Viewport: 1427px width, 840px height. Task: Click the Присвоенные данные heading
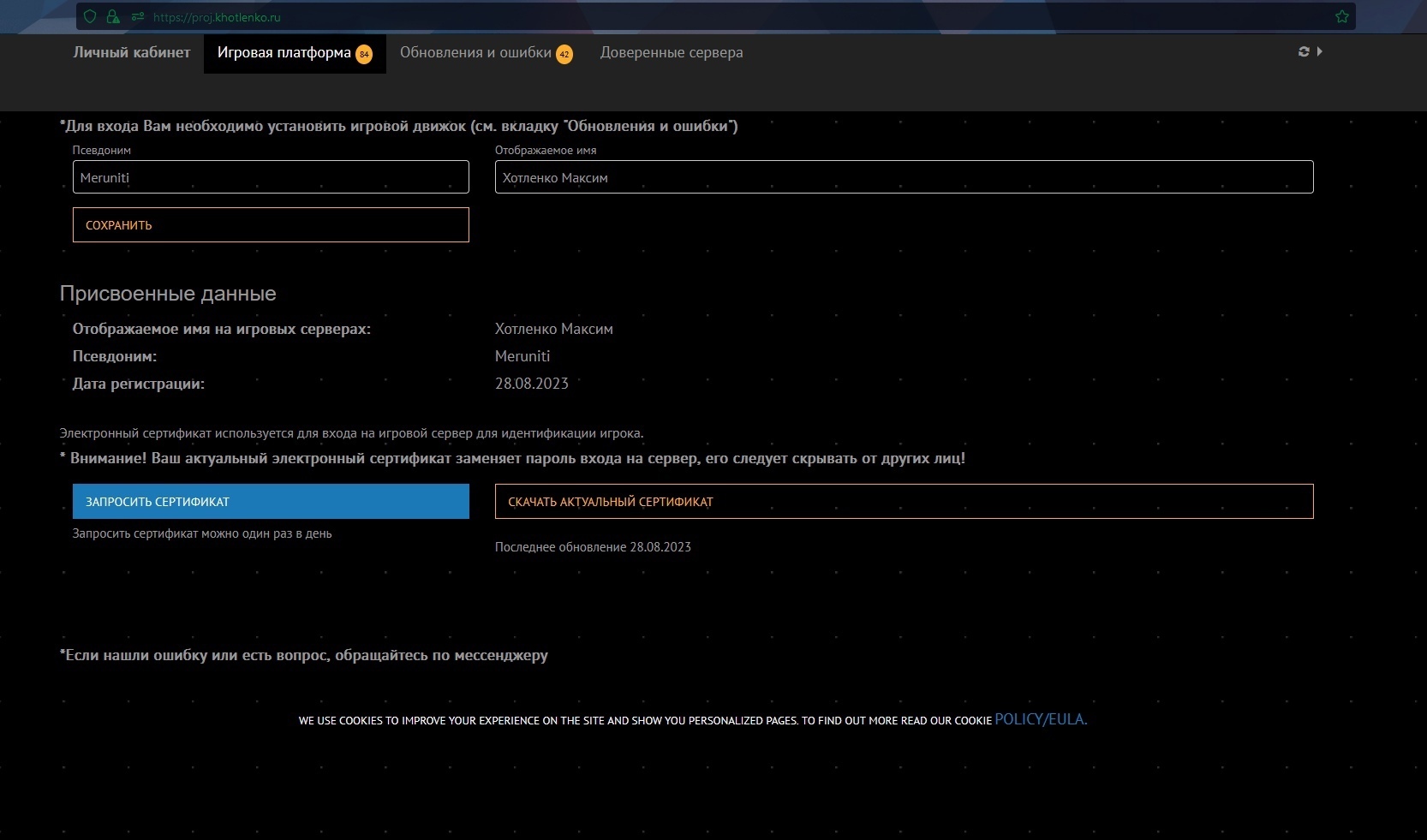pyautogui.click(x=168, y=294)
